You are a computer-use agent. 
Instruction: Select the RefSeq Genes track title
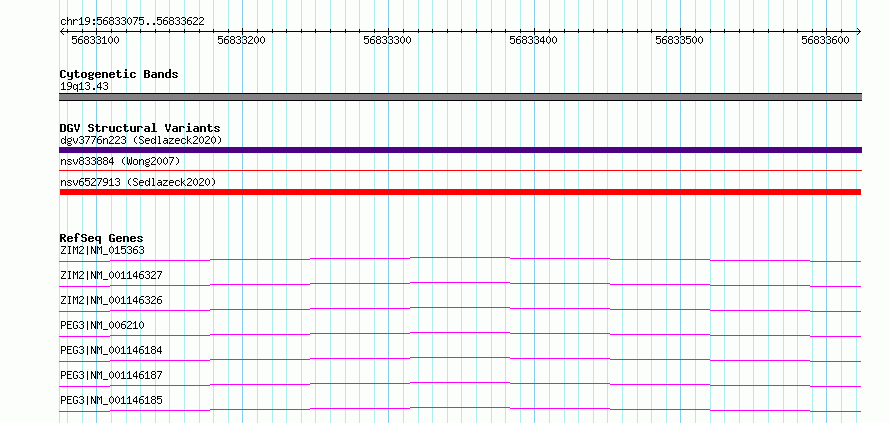pos(102,238)
